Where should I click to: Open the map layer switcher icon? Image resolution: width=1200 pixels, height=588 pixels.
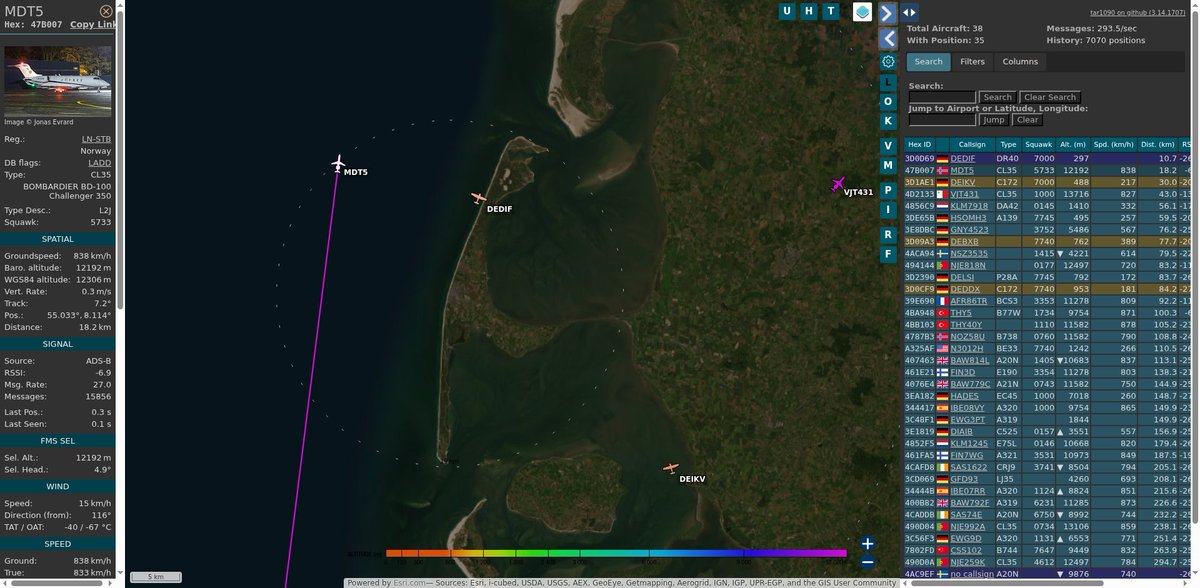[862, 12]
